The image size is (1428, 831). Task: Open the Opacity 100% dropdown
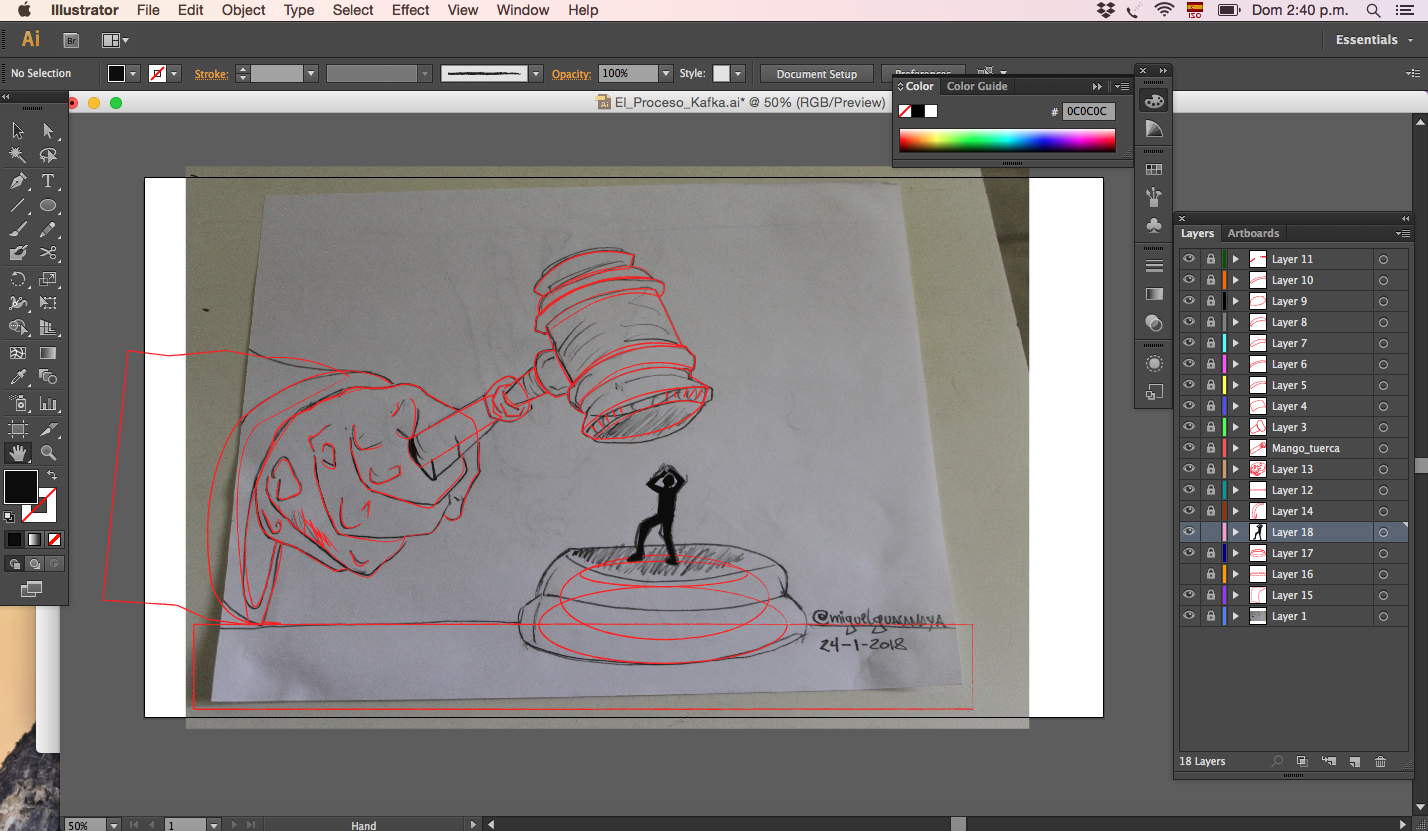click(x=666, y=73)
